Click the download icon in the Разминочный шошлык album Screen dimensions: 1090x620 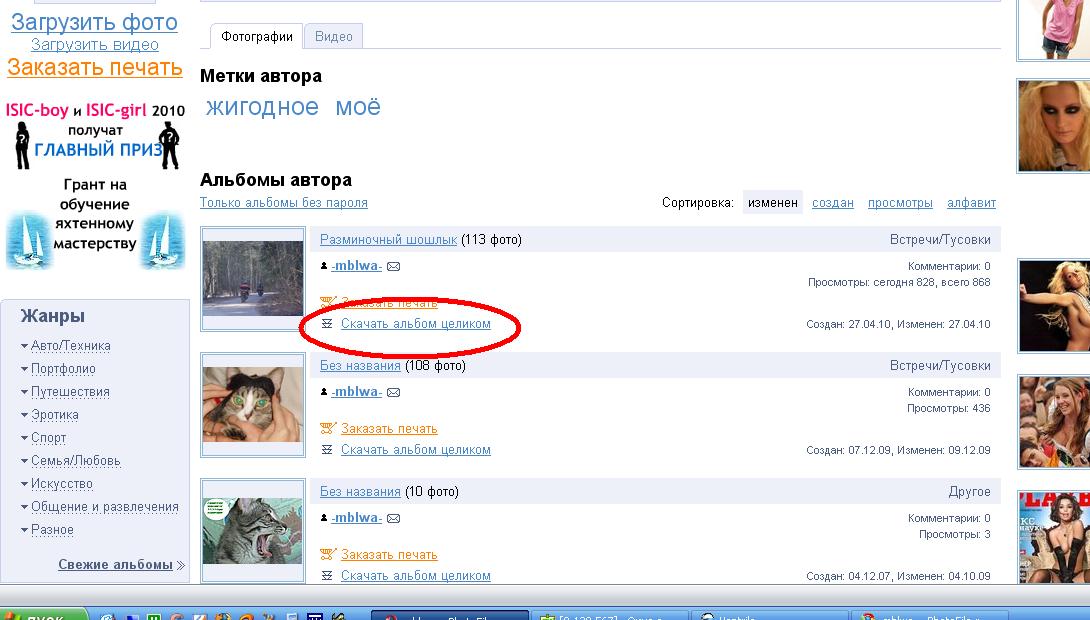click(x=327, y=324)
